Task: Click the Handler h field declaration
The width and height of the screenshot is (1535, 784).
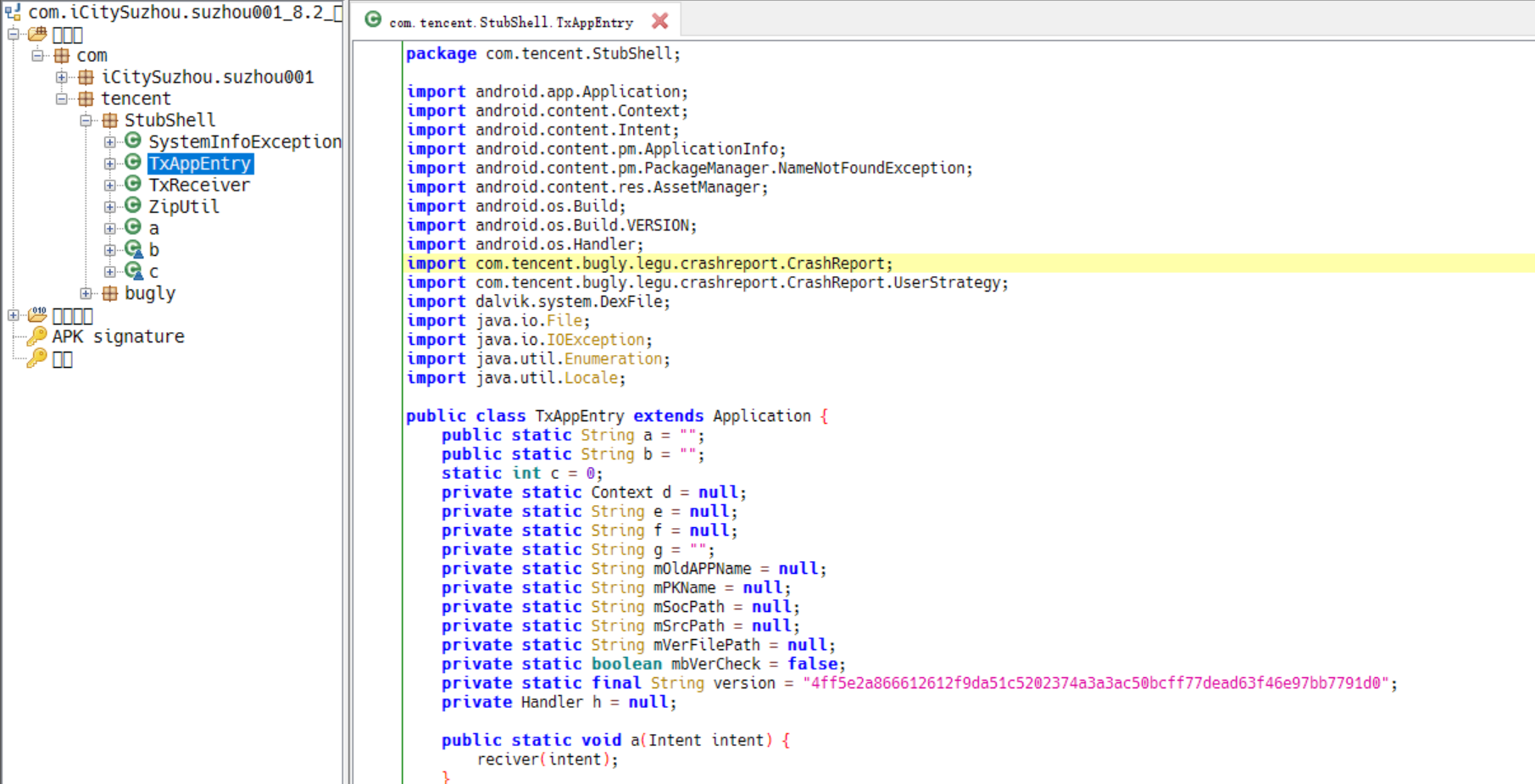Action: pyautogui.click(x=559, y=703)
